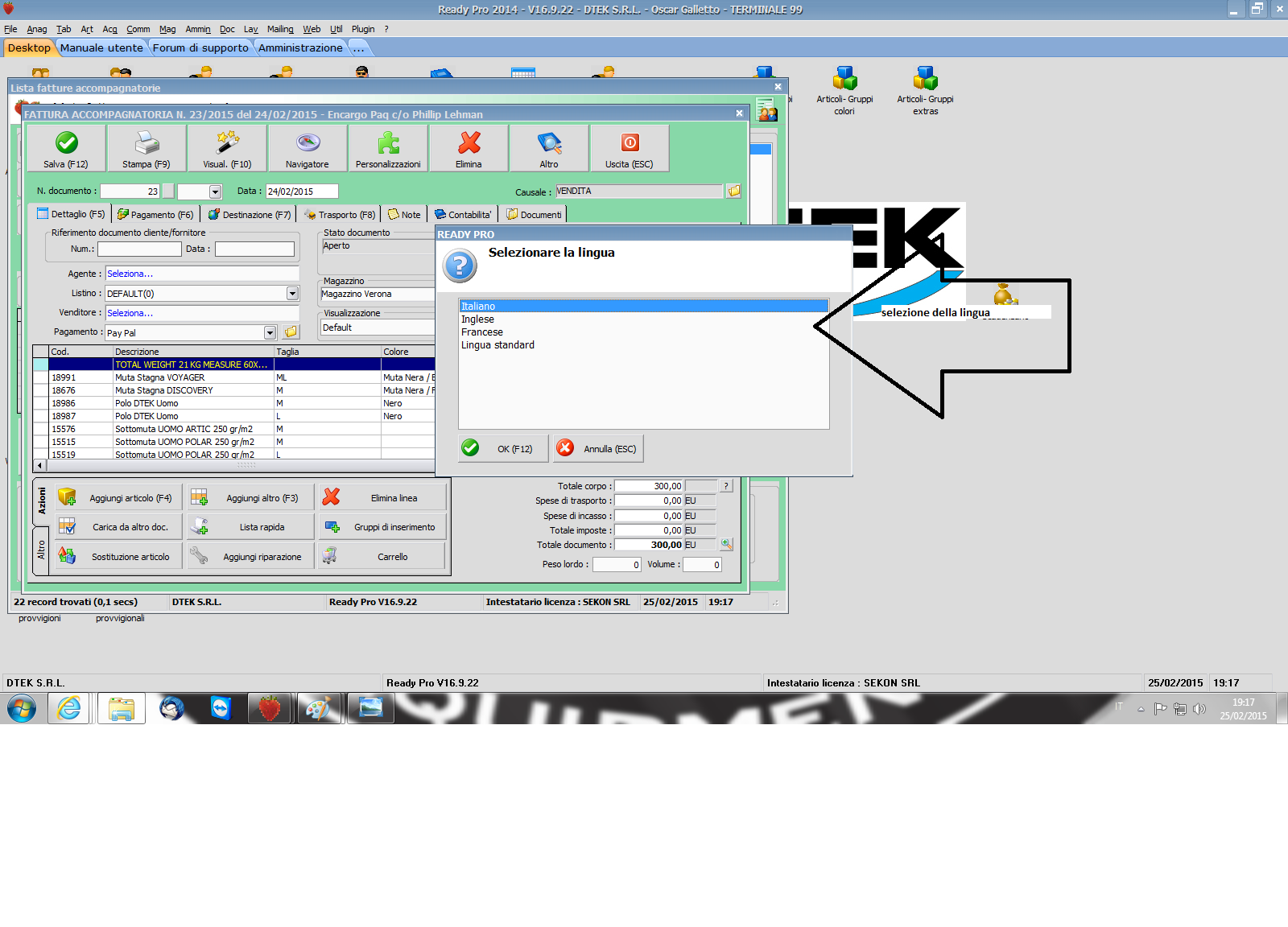This screenshot has width=1288, height=927.
Task: Switch to Forum di supporto tab
Action: pos(200,47)
